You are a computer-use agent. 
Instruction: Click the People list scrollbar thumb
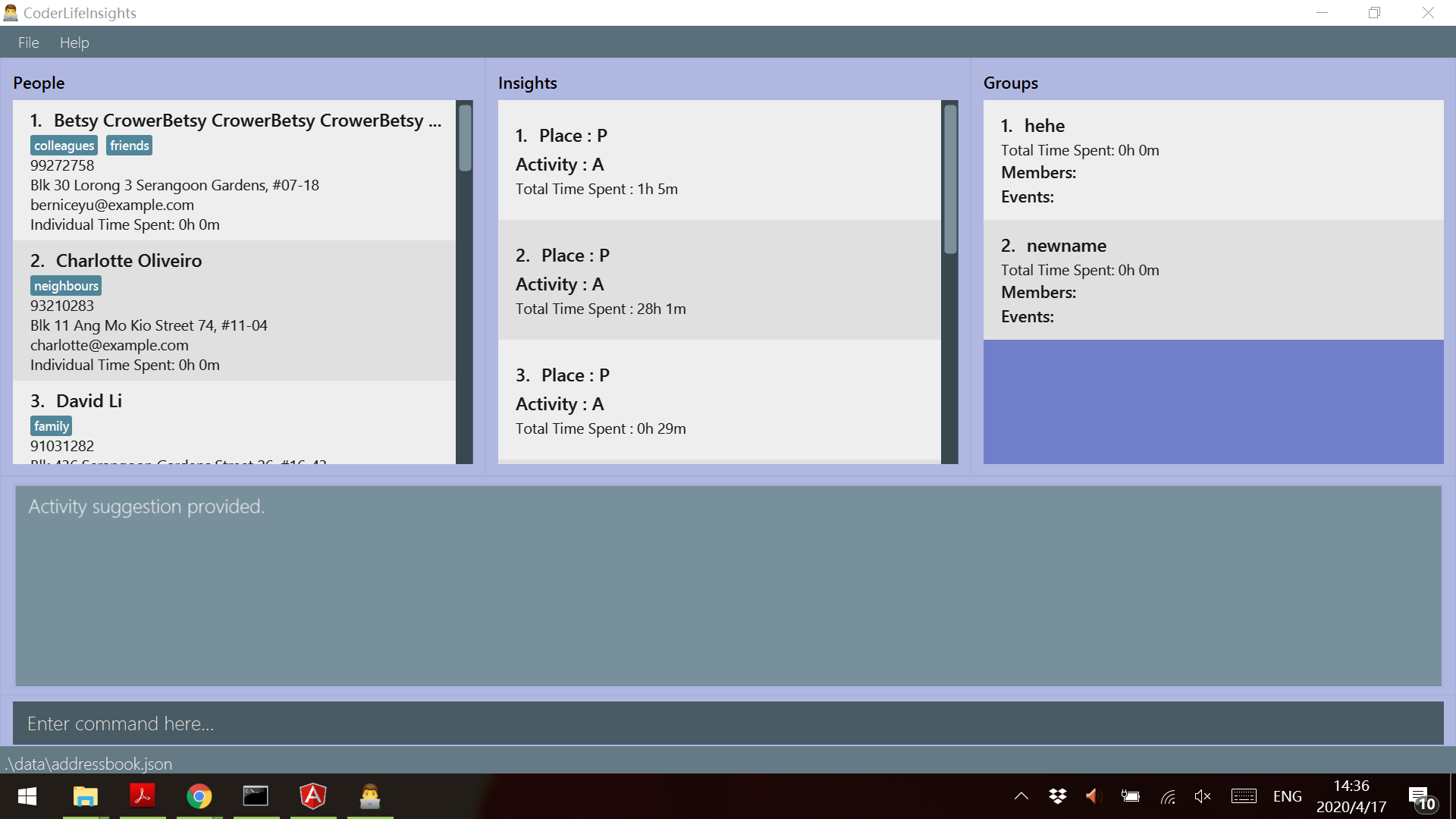pyautogui.click(x=465, y=137)
